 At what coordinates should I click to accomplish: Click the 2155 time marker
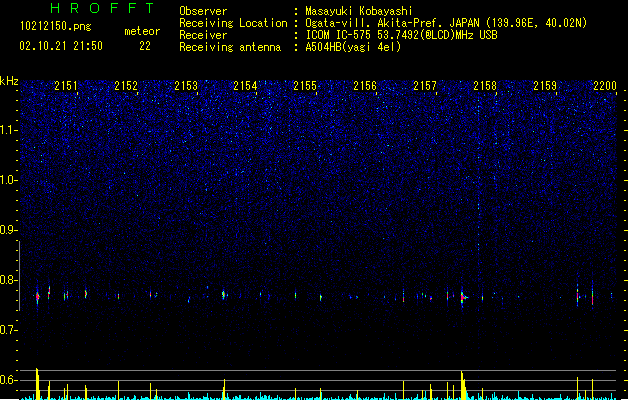(x=305, y=86)
